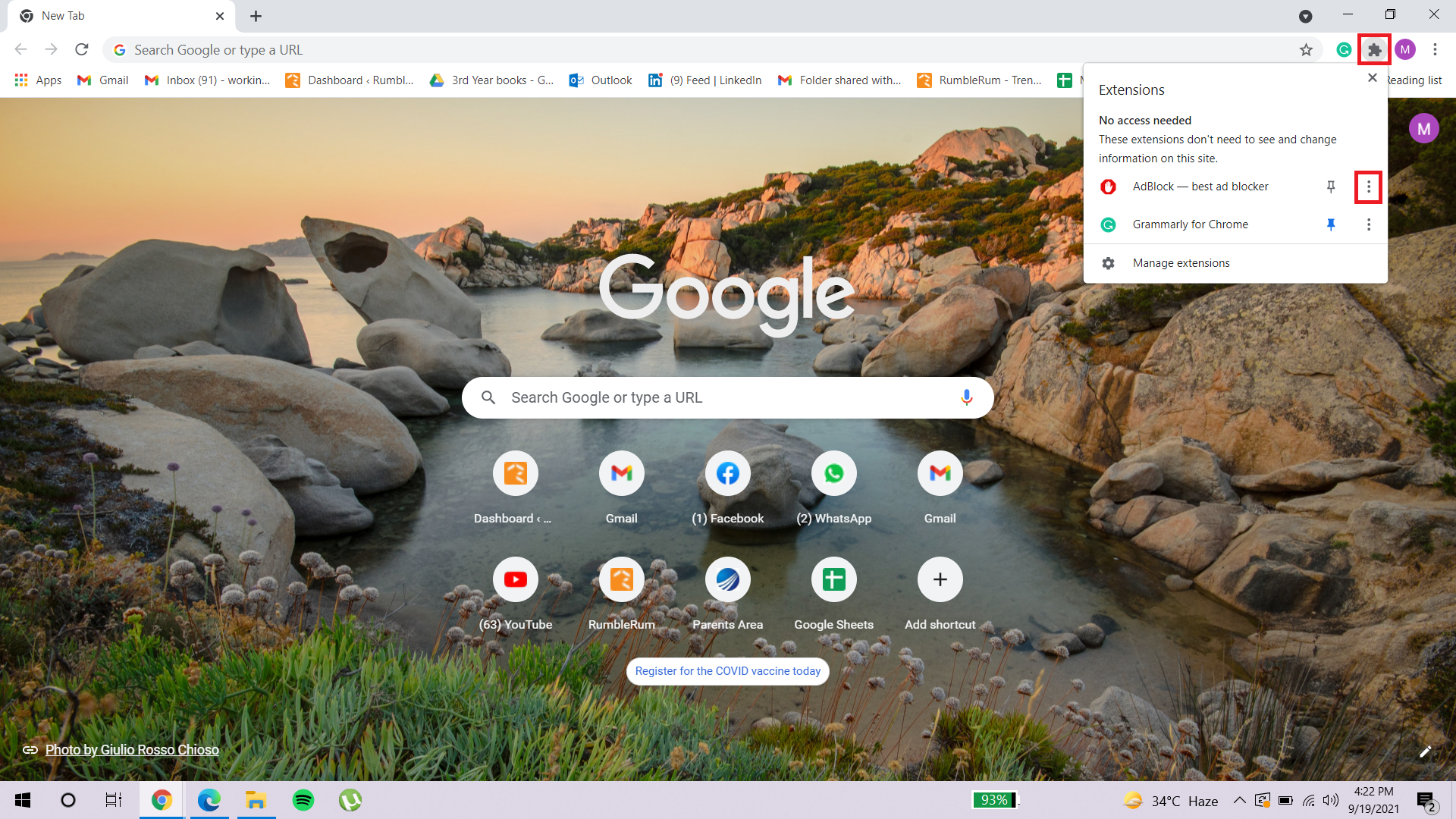Show hidden system tray icons

1239,800
